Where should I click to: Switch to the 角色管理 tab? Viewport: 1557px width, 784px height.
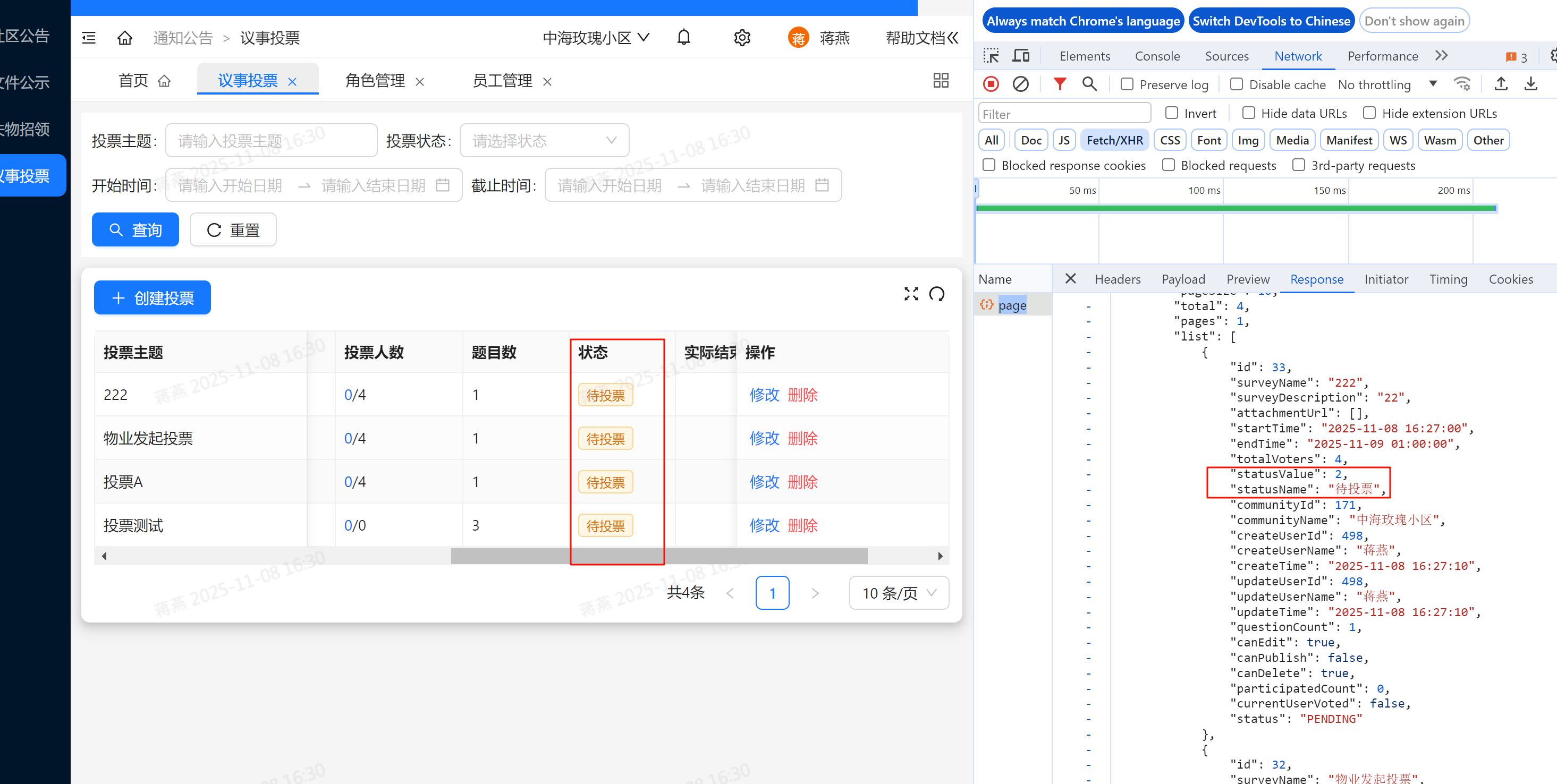point(375,80)
